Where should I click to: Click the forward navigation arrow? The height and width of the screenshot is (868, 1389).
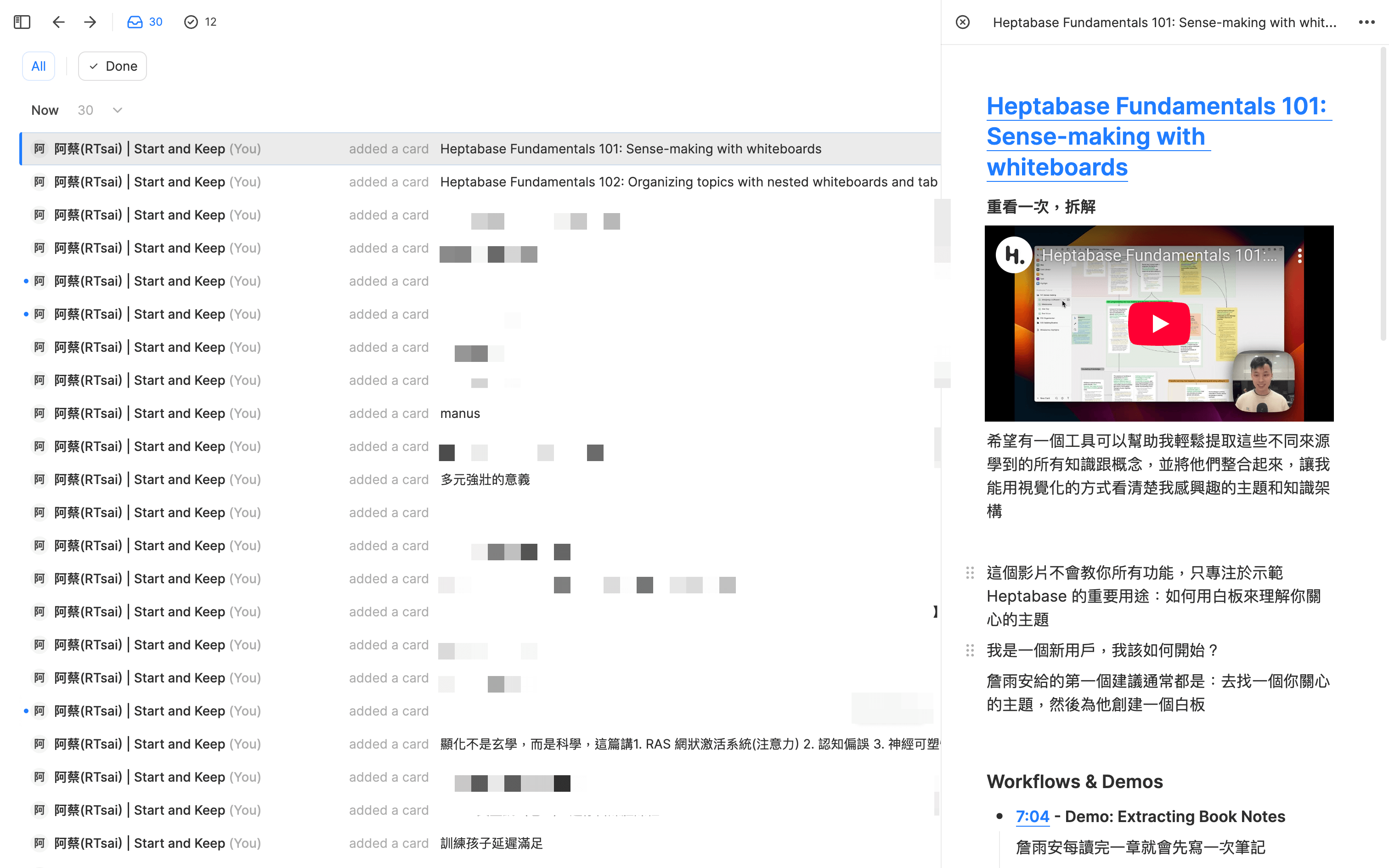(x=90, y=22)
